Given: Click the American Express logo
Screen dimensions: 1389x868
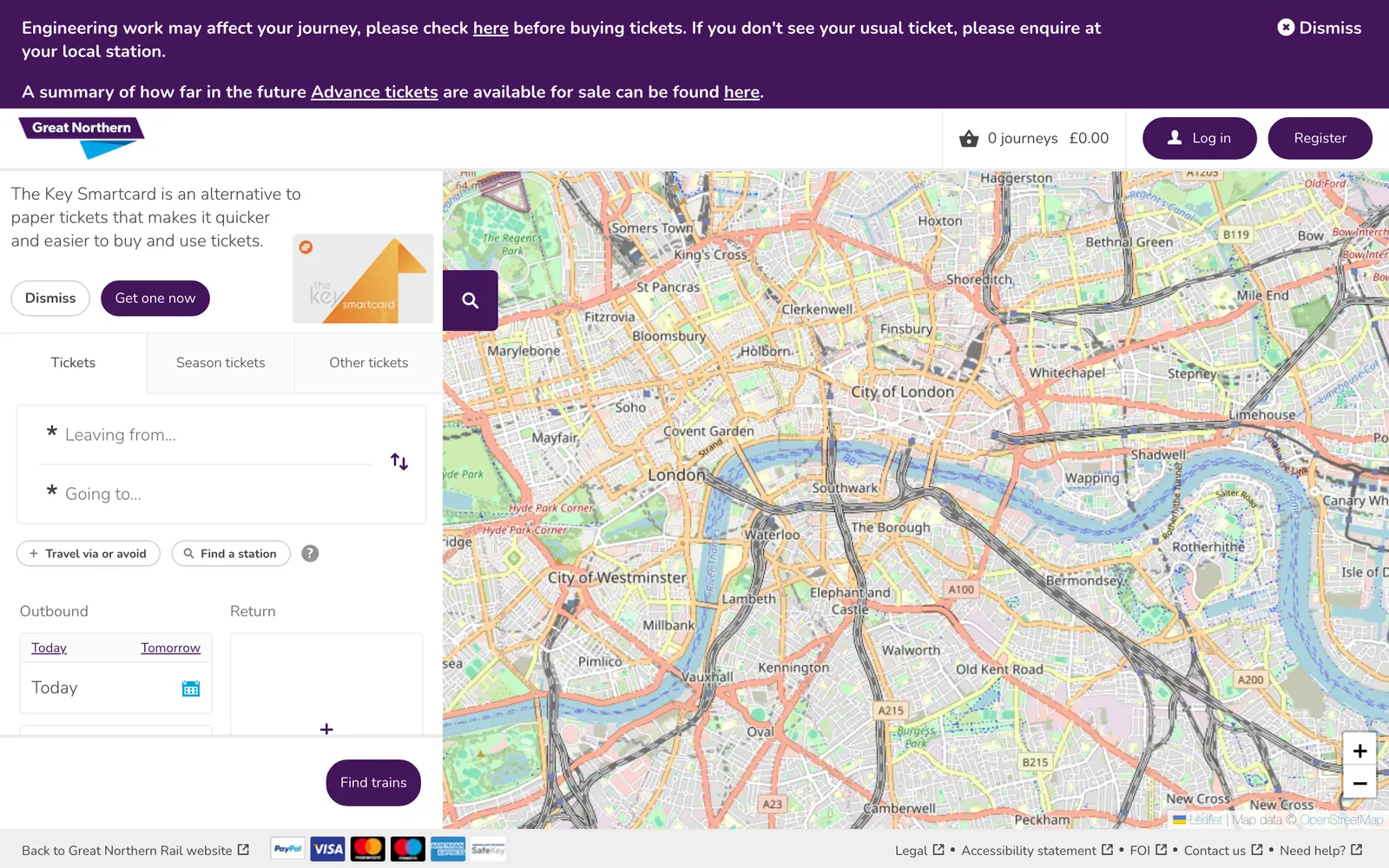Looking at the screenshot, I should [x=448, y=849].
